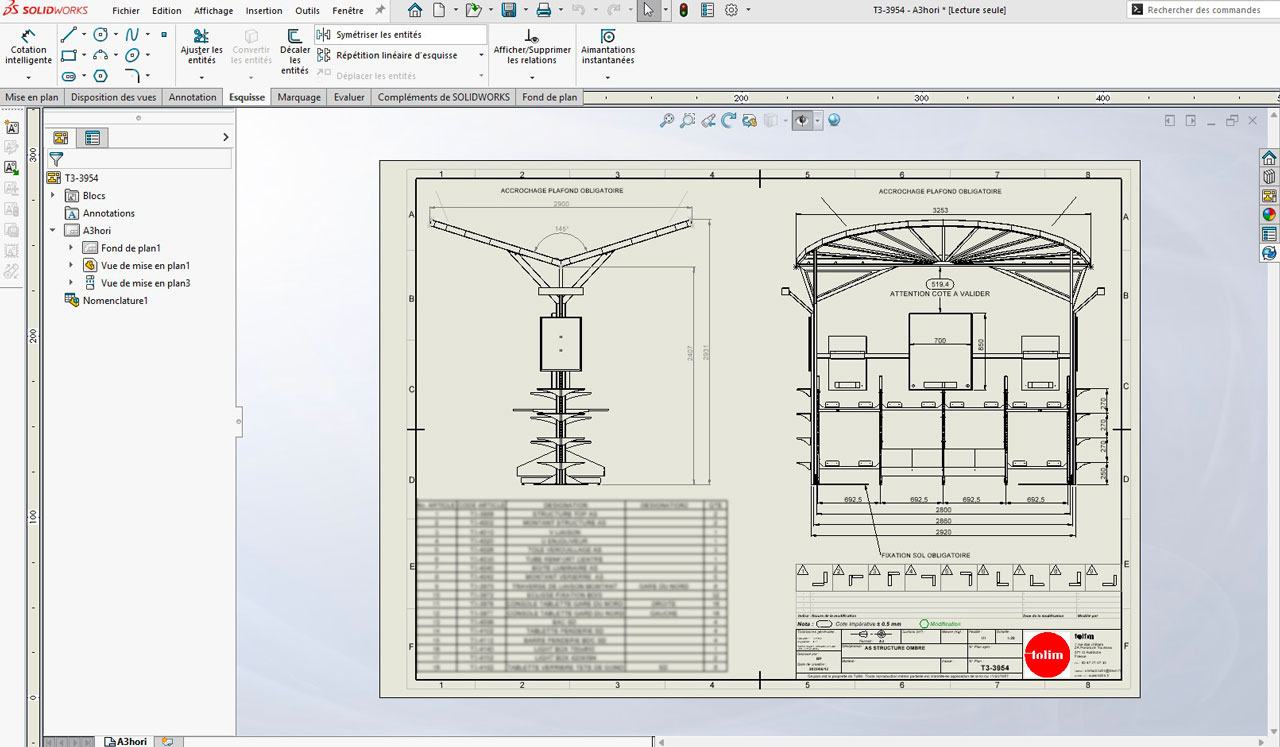The image size is (1280, 747).
Task: Switch to the PropertyManager panel tab
Action: 92,138
